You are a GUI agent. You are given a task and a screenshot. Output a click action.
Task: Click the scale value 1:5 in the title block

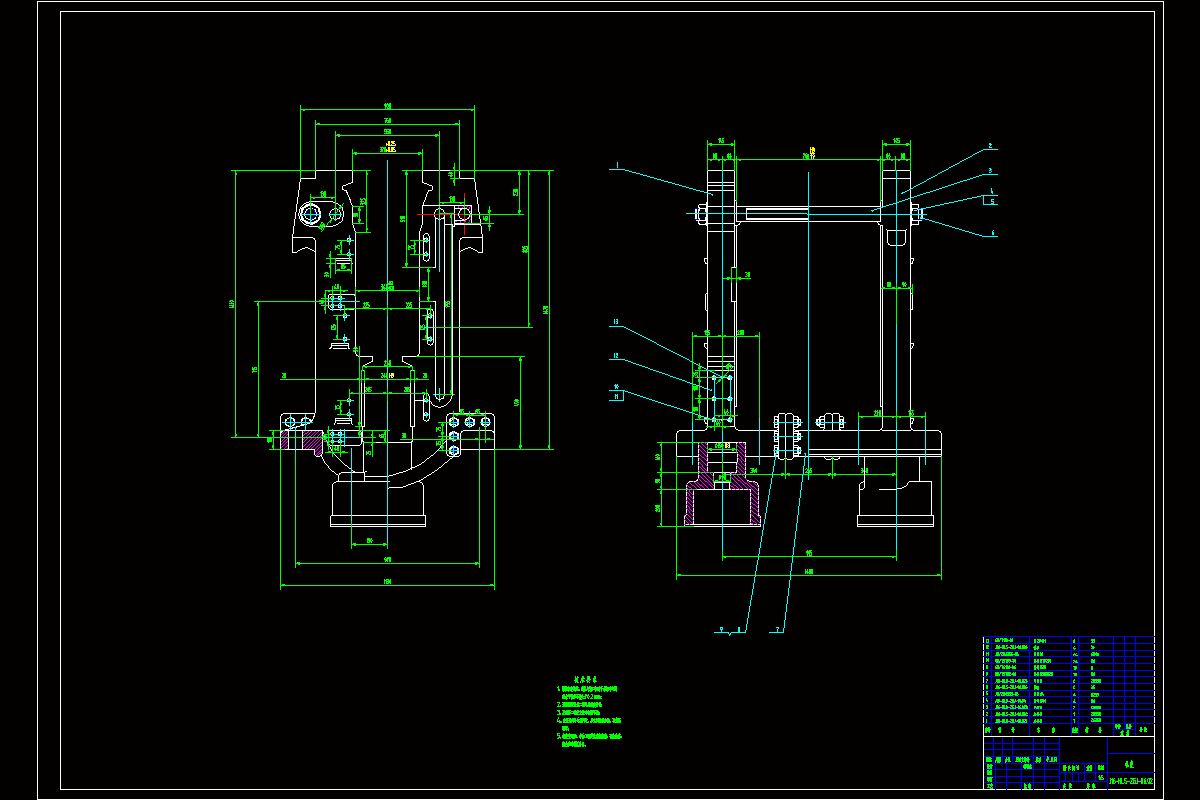1101,778
